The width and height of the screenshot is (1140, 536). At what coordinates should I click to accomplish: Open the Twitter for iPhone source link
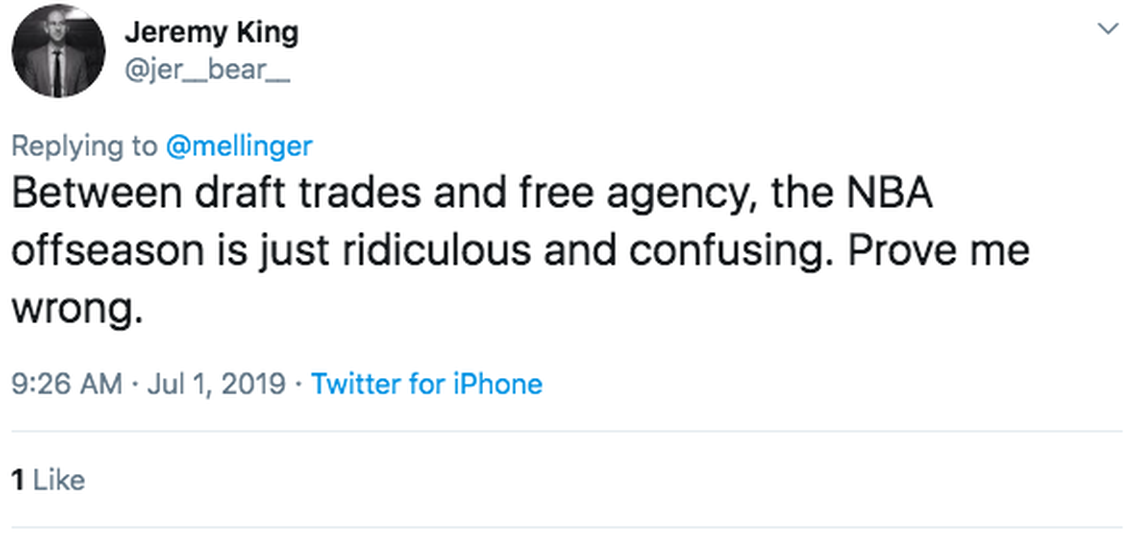(x=427, y=384)
